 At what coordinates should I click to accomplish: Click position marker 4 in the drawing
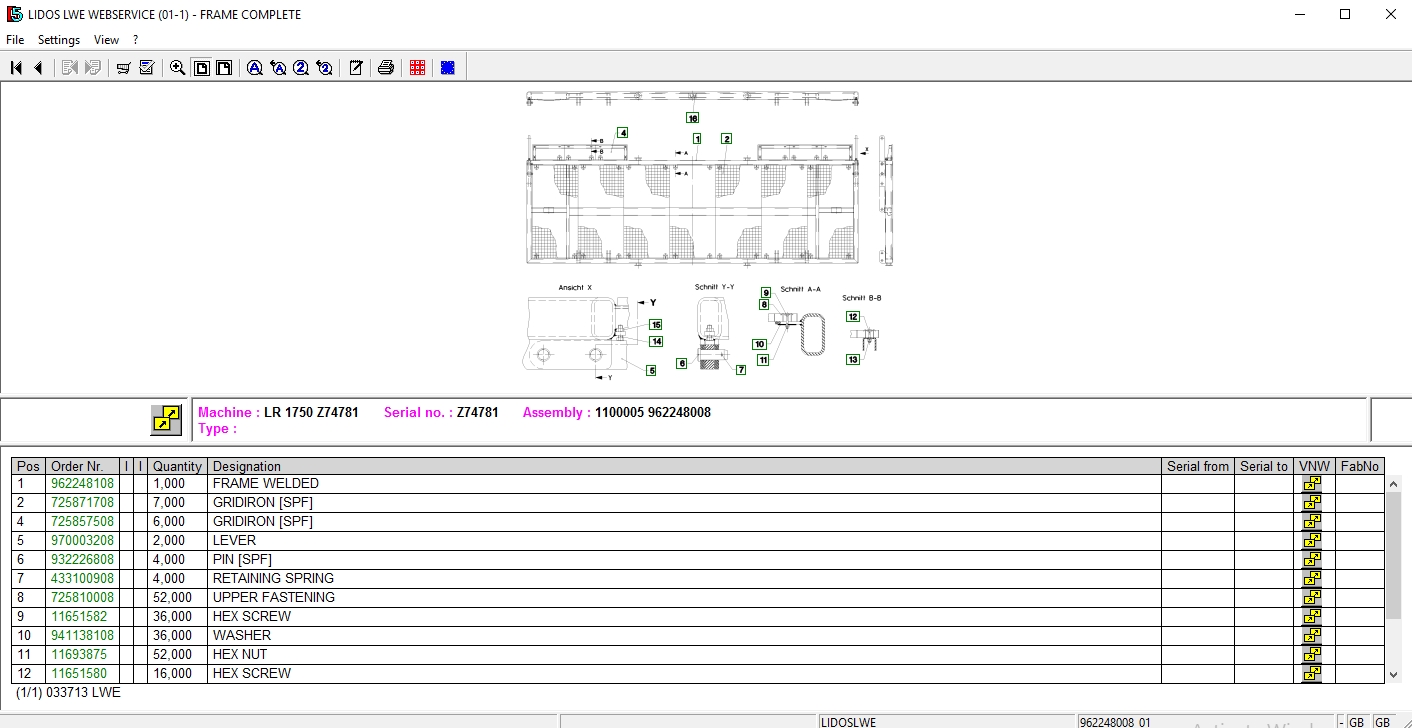coord(622,133)
